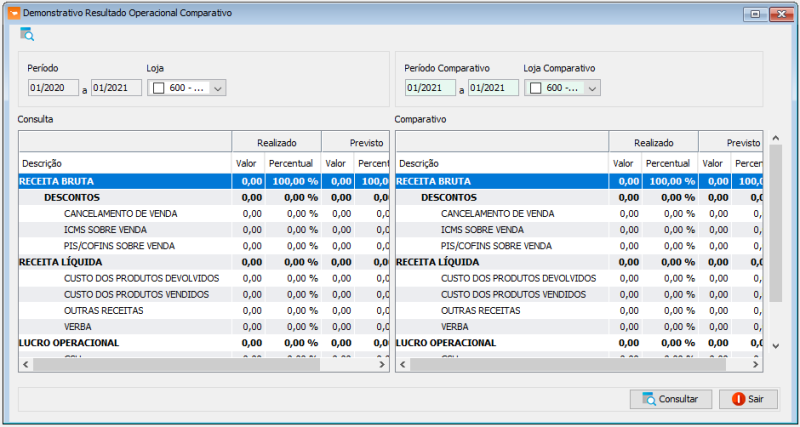Select CUSTO DOS PRODUTOS VENDIDOS in Consulta
800x427 pixels.
204,294
